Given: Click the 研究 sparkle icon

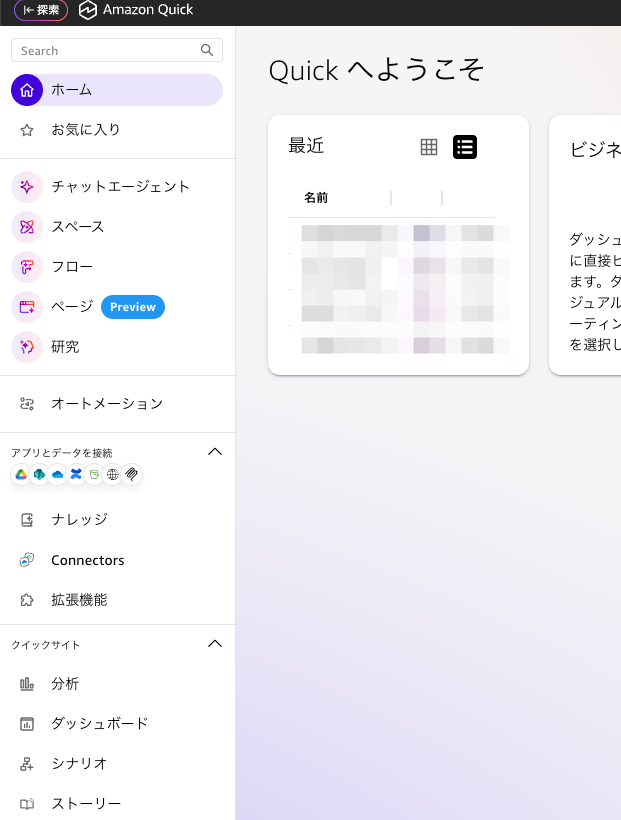Looking at the screenshot, I should point(27,347).
